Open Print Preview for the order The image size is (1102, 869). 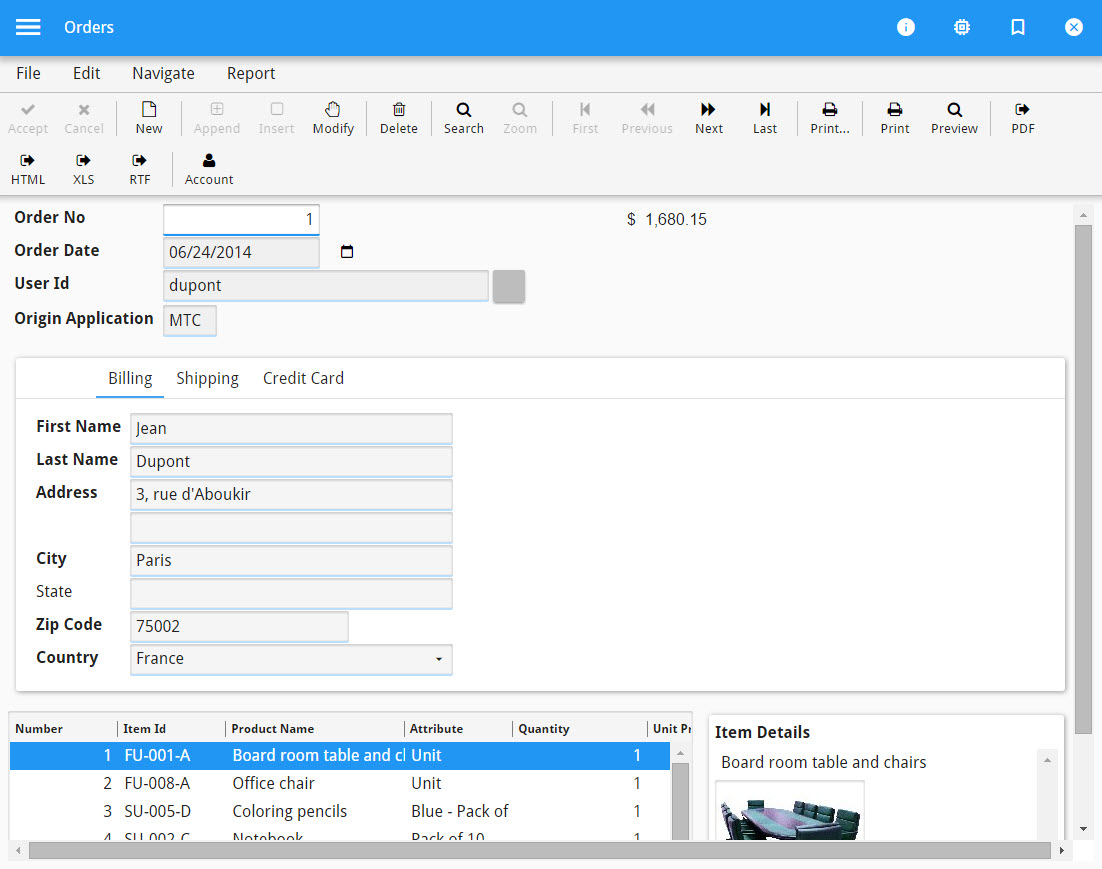[x=954, y=118]
